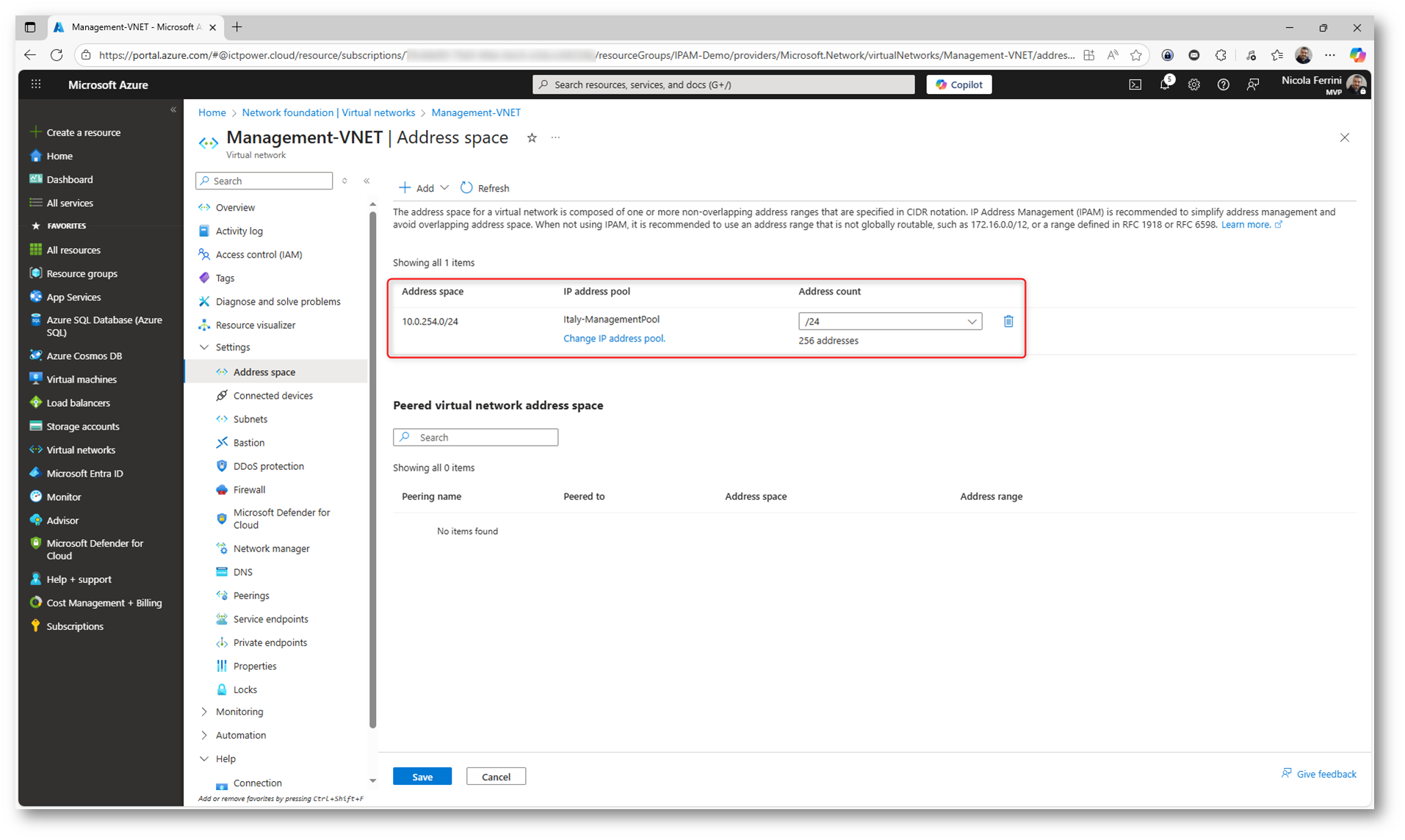Collapse the Settings section

point(232,347)
